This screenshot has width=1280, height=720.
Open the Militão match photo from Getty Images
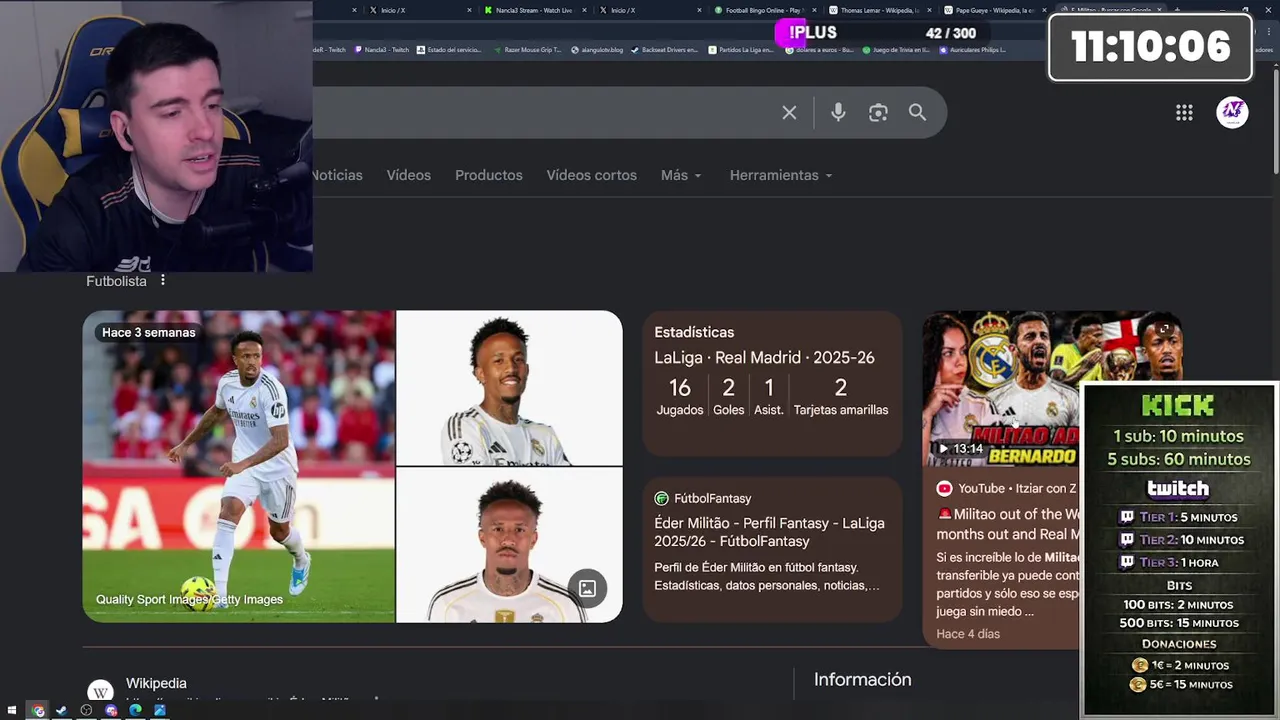tap(239, 466)
